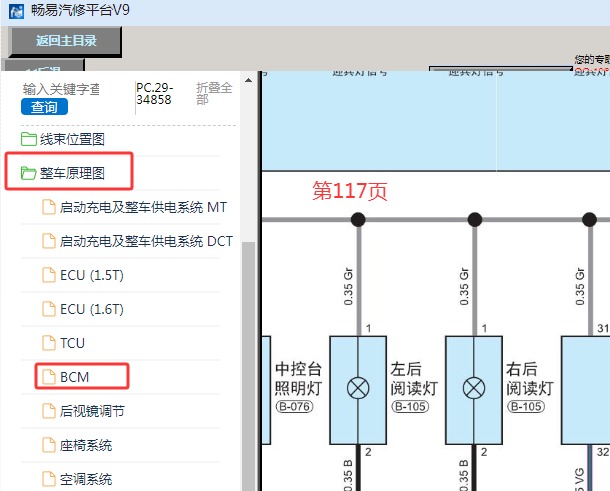Click the file icon next to ECU (1.6T)

point(49,309)
